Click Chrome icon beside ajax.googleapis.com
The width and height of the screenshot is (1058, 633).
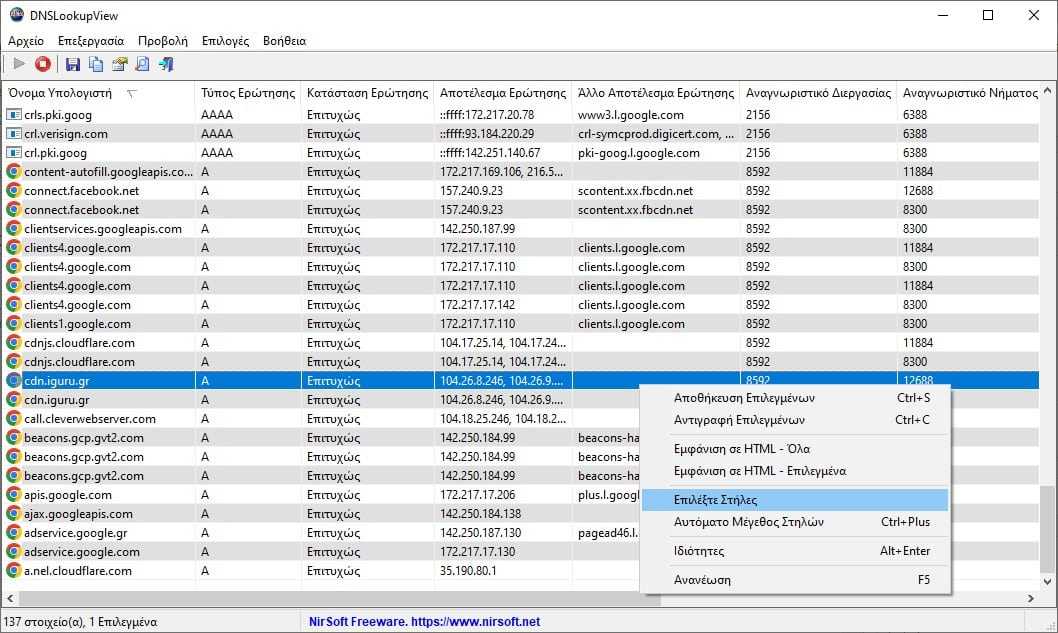tap(13, 514)
